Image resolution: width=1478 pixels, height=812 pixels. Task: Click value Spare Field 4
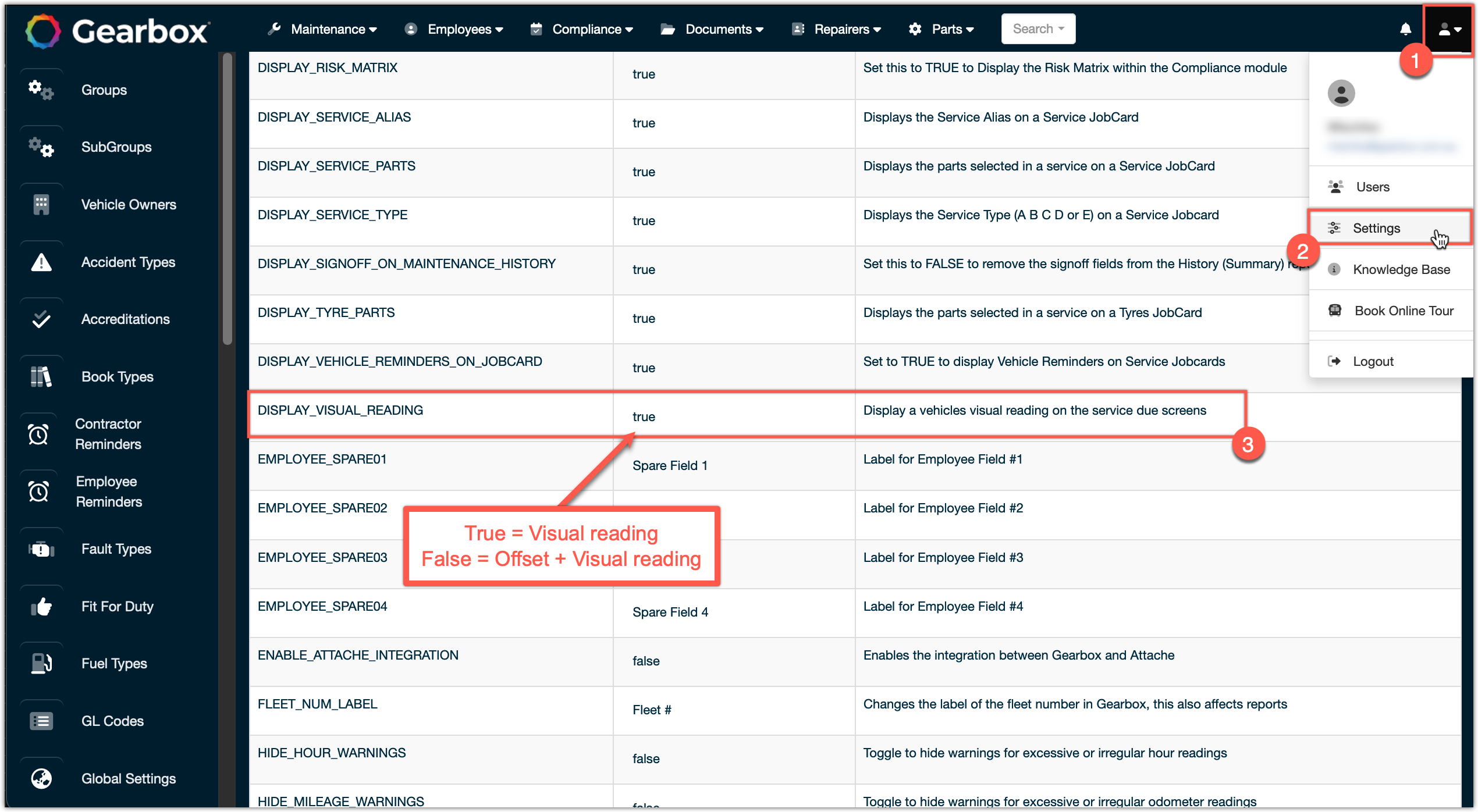coord(670,612)
